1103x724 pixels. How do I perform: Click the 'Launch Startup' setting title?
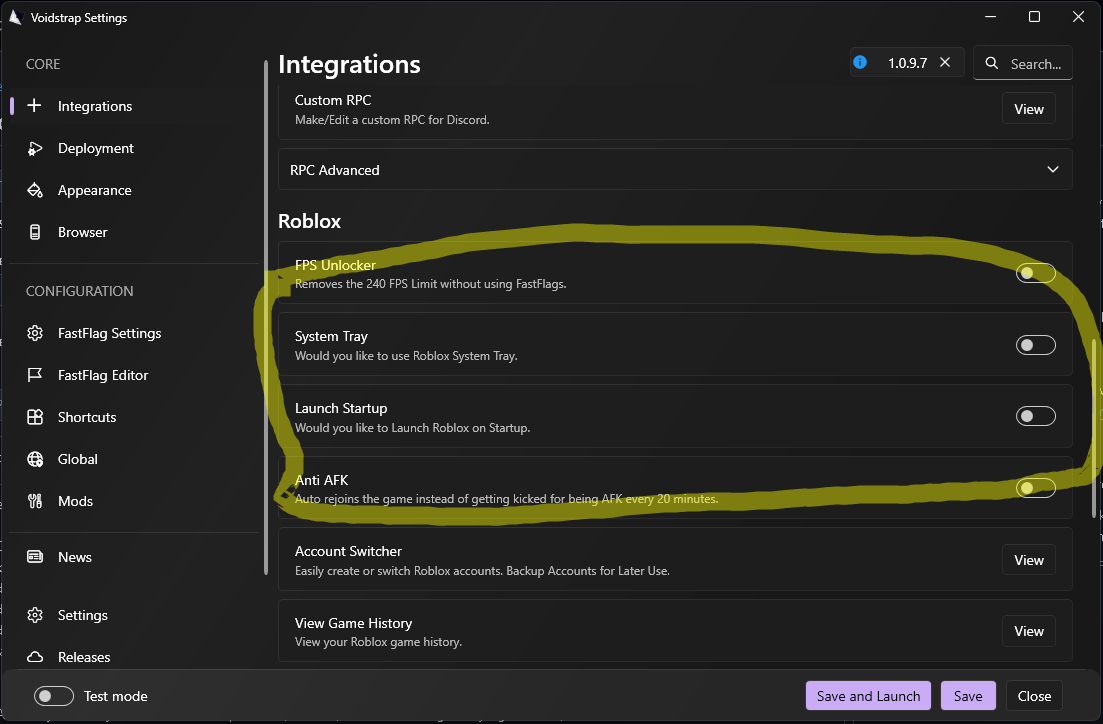[x=341, y=408]
